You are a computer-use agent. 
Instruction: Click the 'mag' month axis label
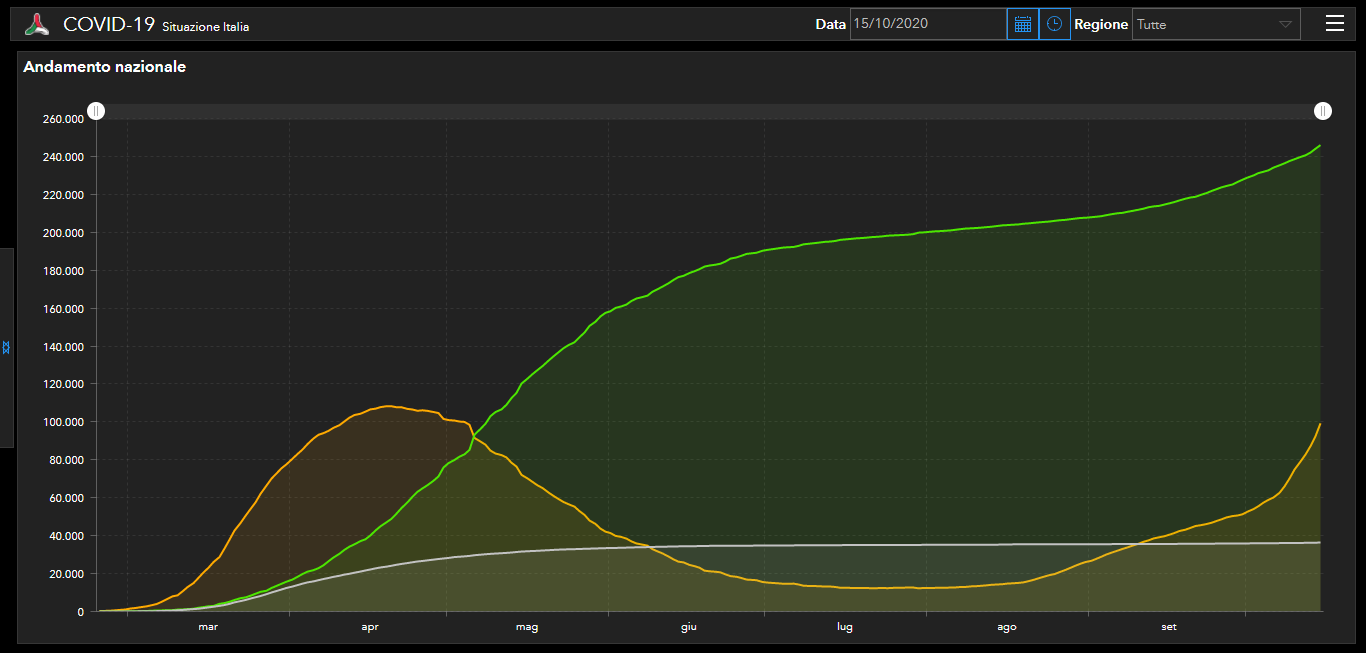pos(527,627)
